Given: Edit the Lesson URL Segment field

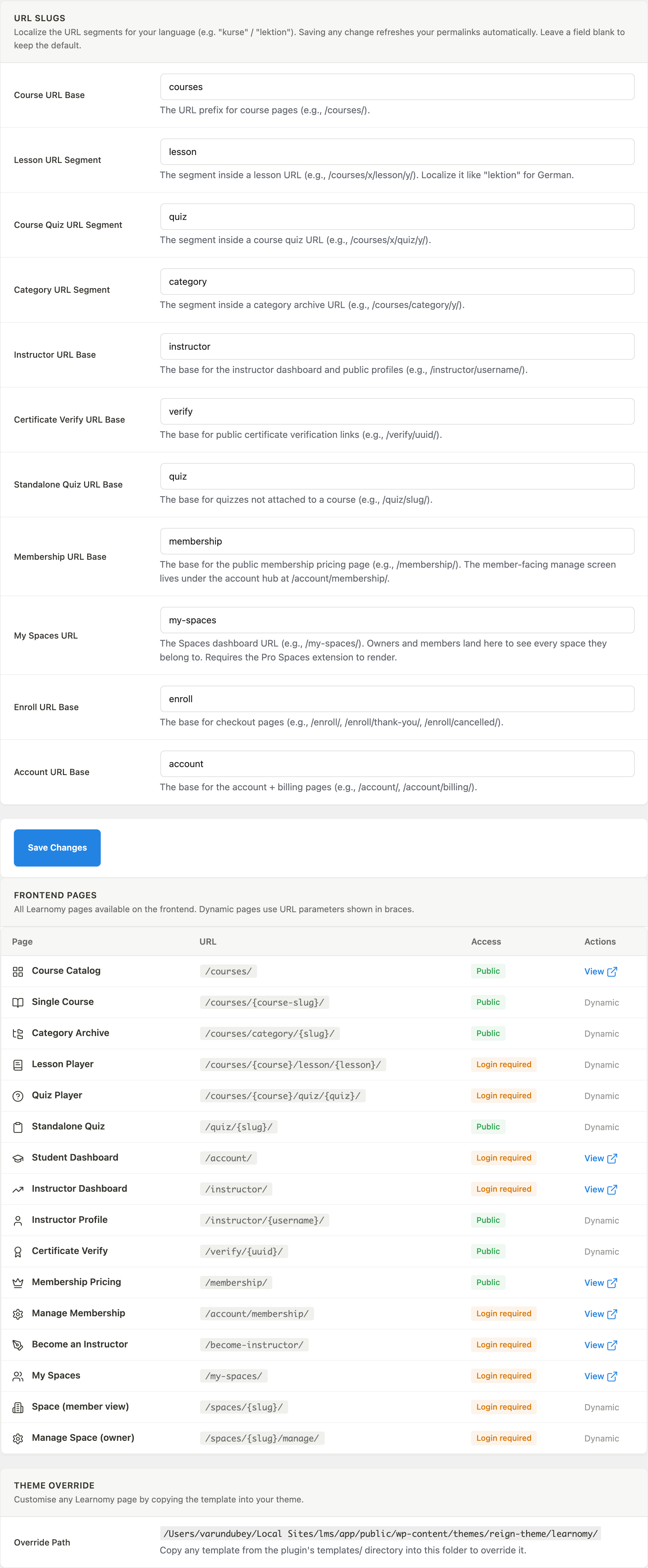Looking at the screenshot, I should [x=397, y=152].
